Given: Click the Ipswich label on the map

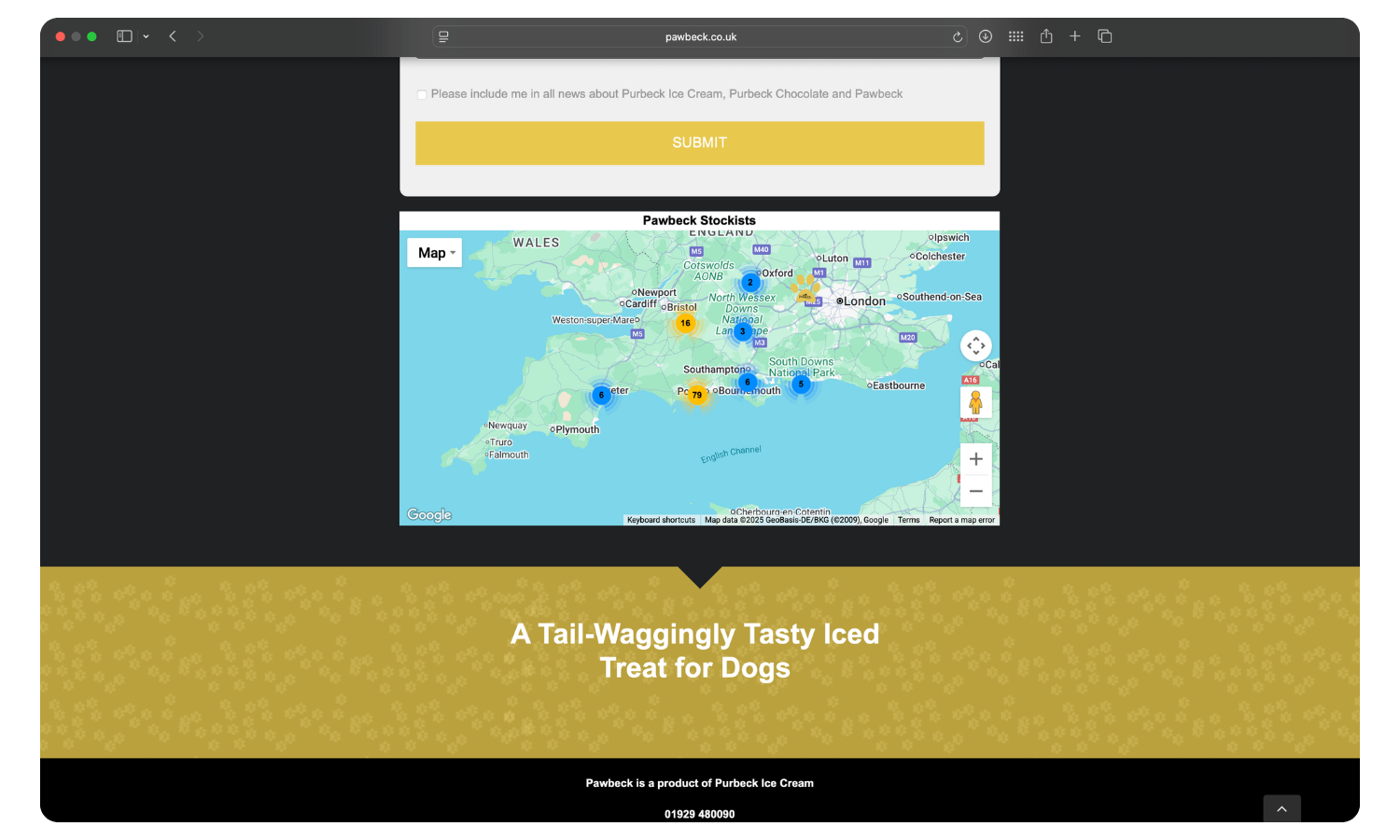Looking at the screenshot, I should point(952,238).
